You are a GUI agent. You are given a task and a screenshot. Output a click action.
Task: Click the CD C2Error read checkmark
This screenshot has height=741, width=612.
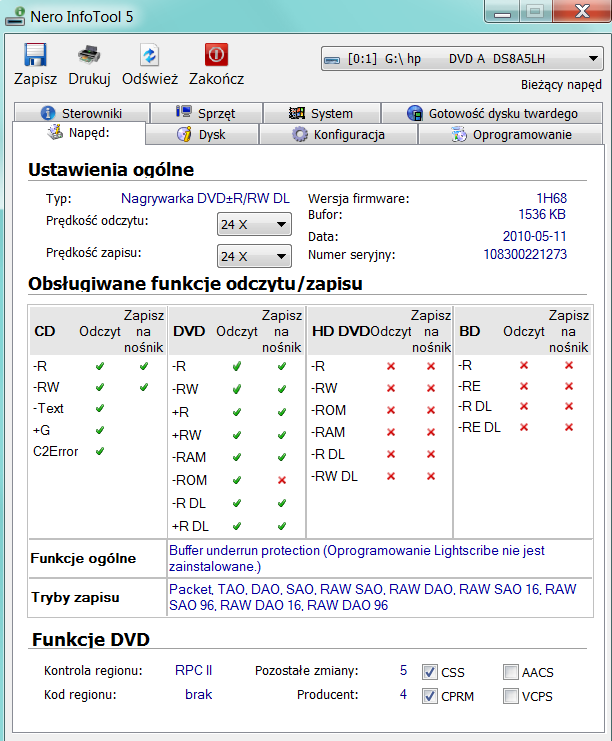(100, 451)
